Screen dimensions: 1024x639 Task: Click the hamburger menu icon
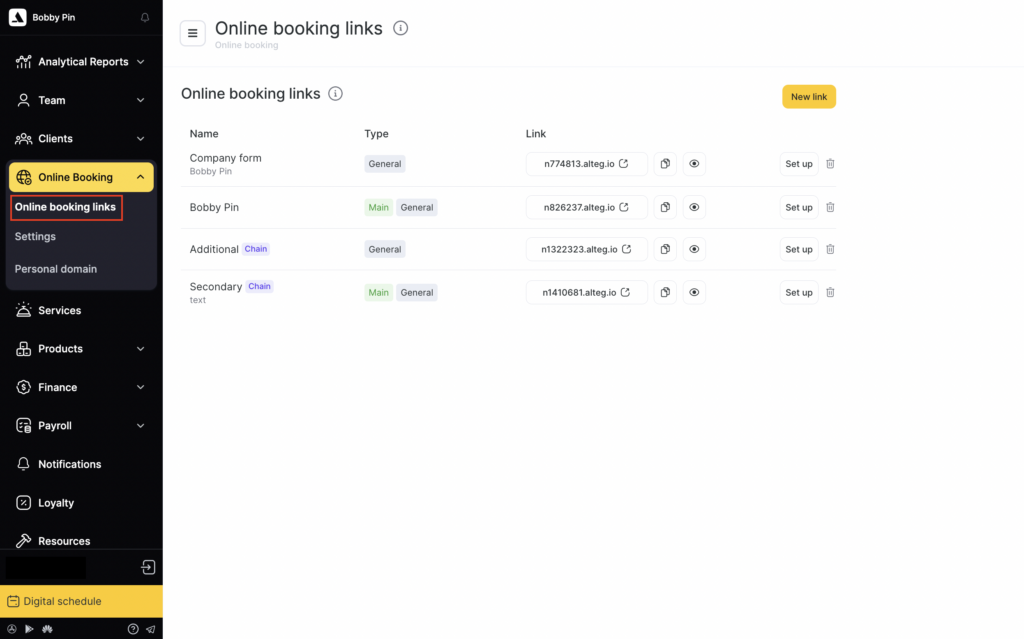click(193, 33)
